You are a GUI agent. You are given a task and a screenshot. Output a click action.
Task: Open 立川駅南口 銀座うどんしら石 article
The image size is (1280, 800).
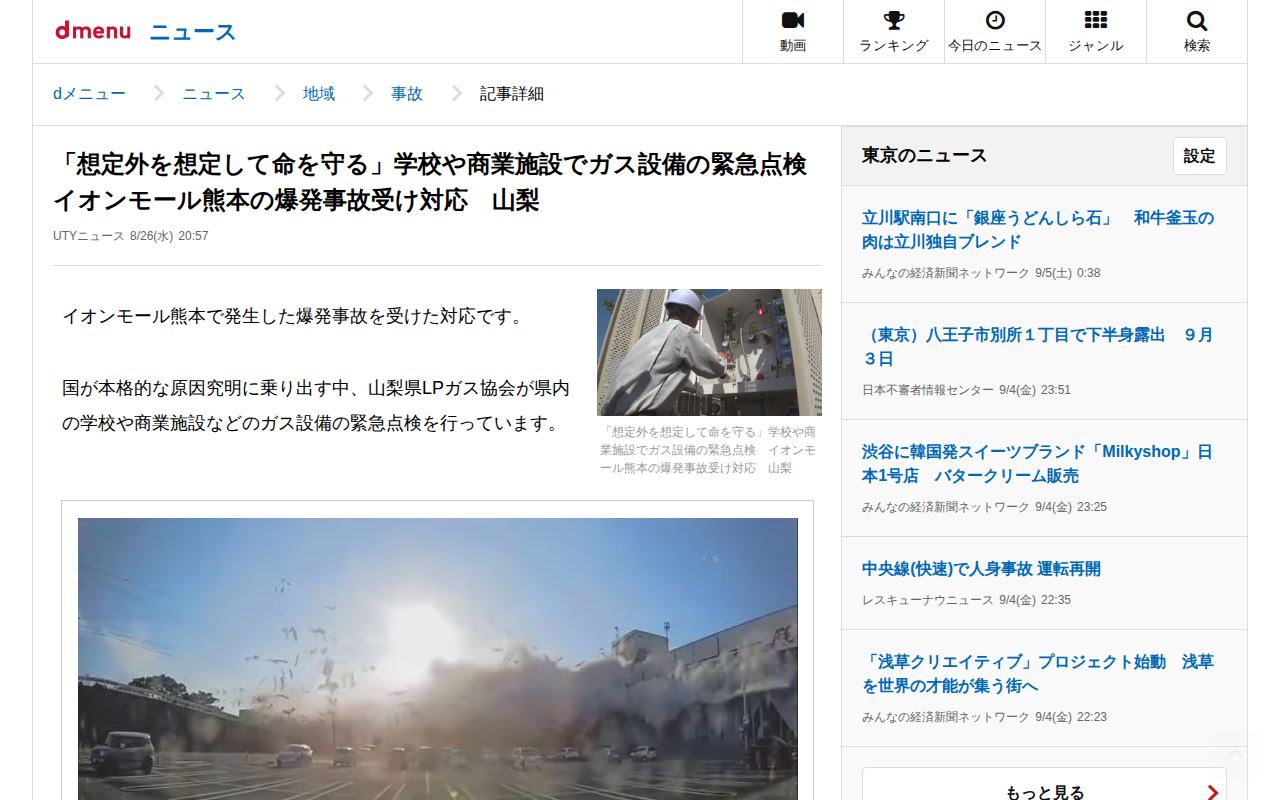[x=1038, y=230]
